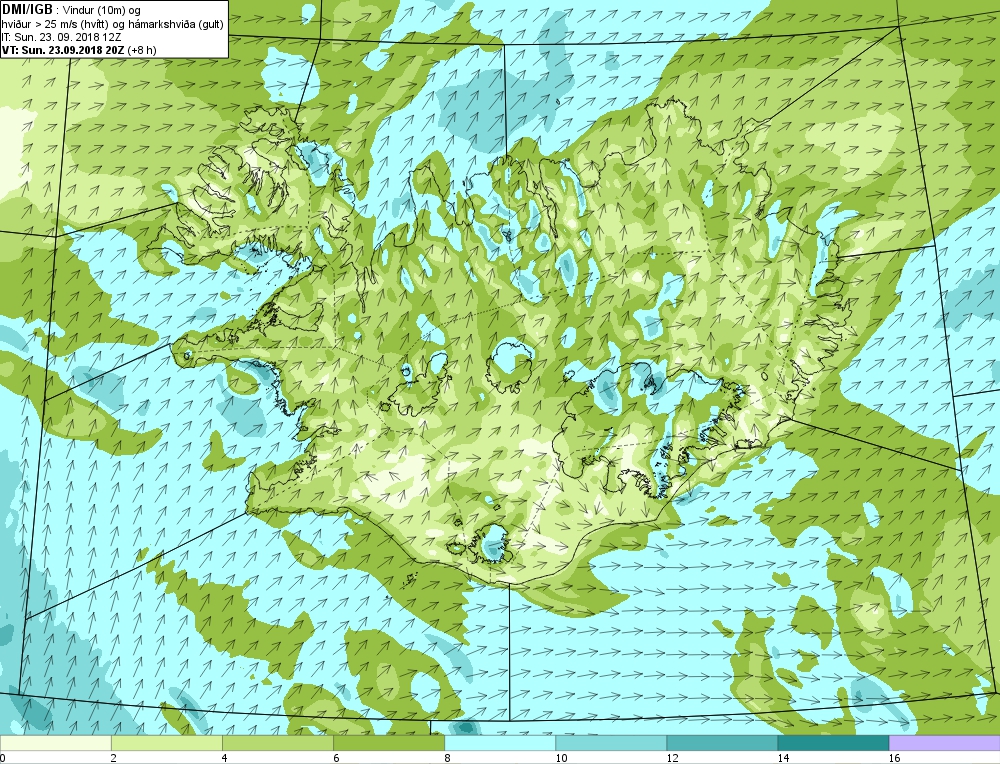Click the legend scale label '4'
1000x764 pixels.
pyautogui.click(x=225, y=758)
